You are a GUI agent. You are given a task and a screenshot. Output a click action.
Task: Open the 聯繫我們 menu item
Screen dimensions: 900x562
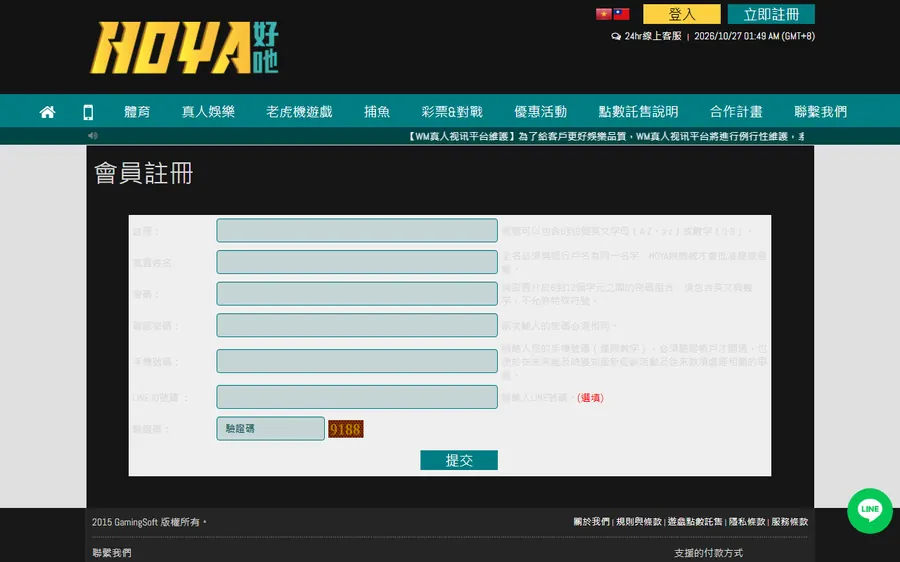tap(820, 112)
